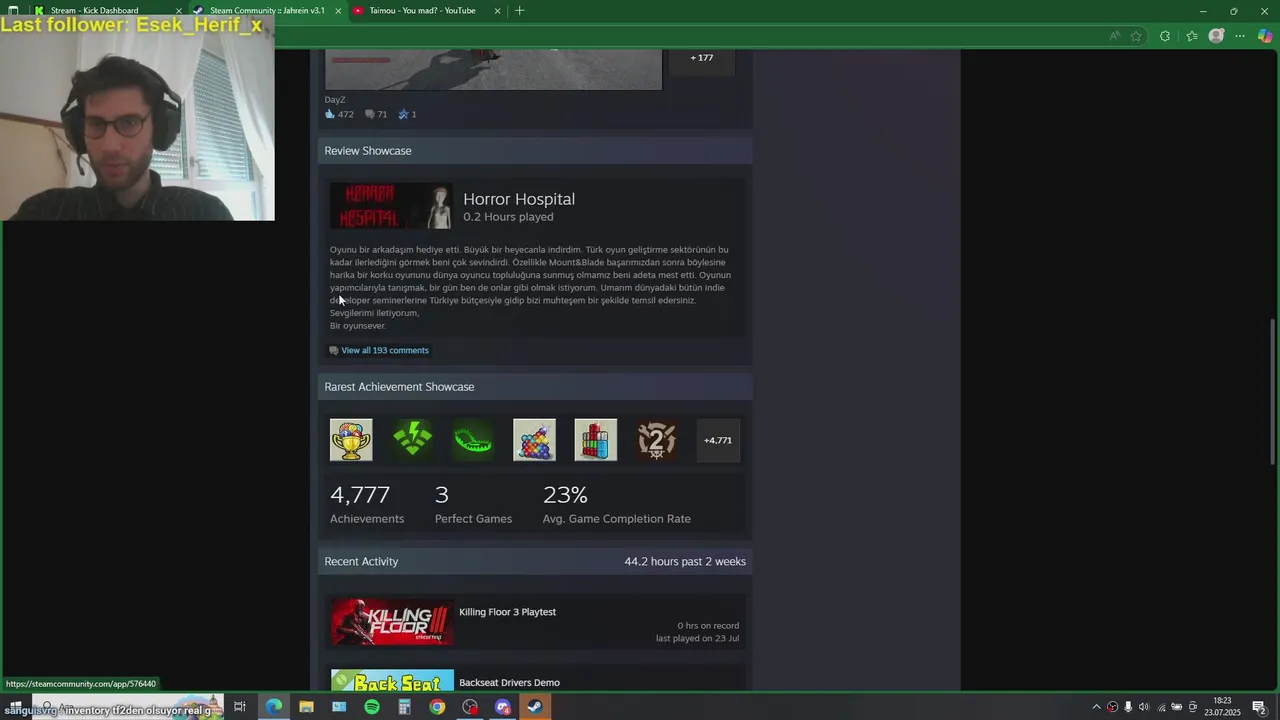Click the Review Showcase section header

535,151
